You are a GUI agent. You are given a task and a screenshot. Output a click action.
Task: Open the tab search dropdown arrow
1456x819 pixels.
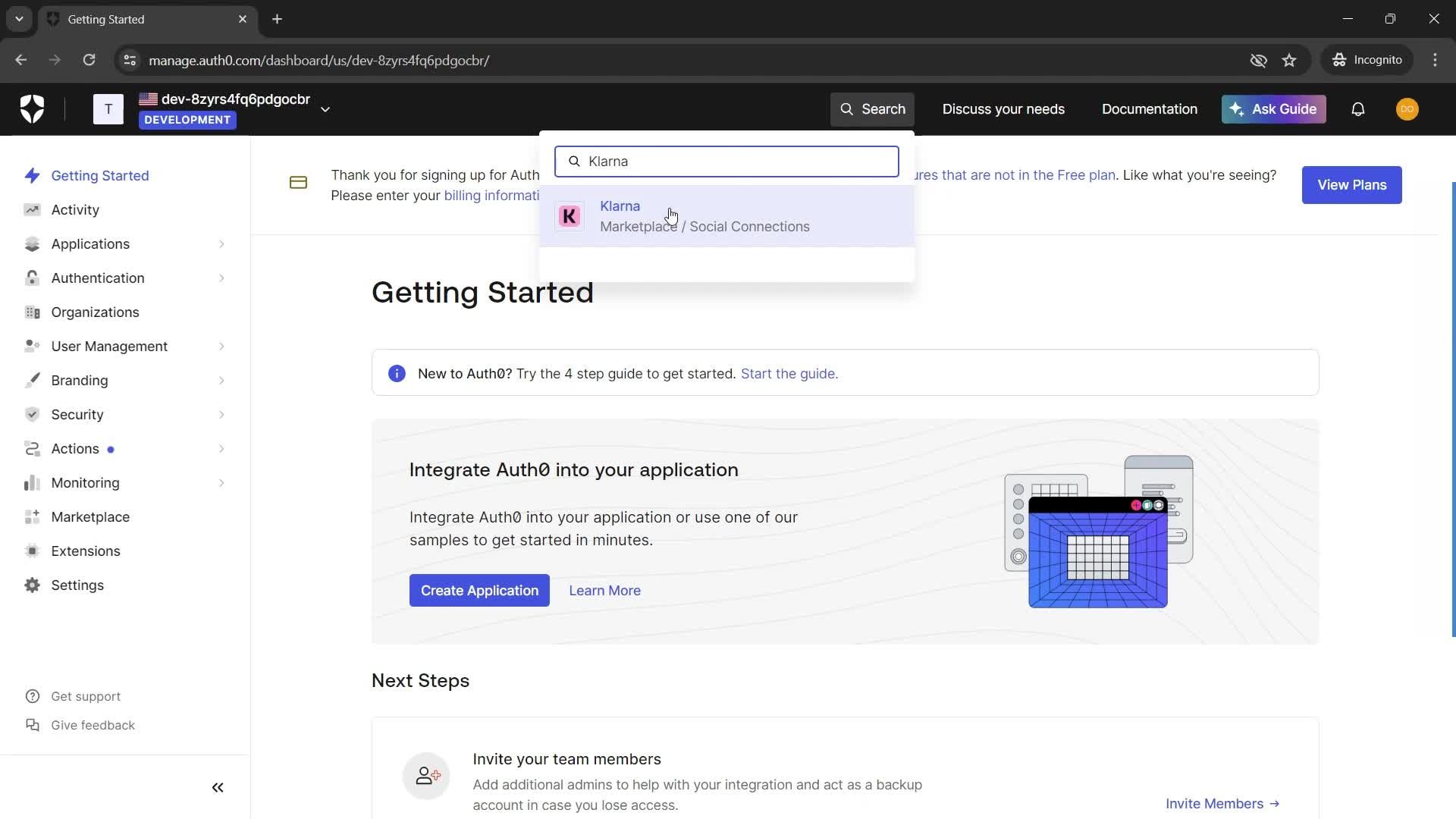pyautogui.click(x=19, y=19)
